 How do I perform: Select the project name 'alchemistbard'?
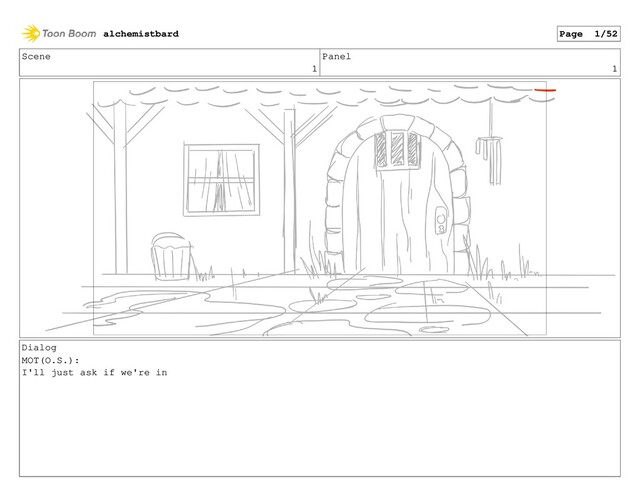click(x=141, y=34)
